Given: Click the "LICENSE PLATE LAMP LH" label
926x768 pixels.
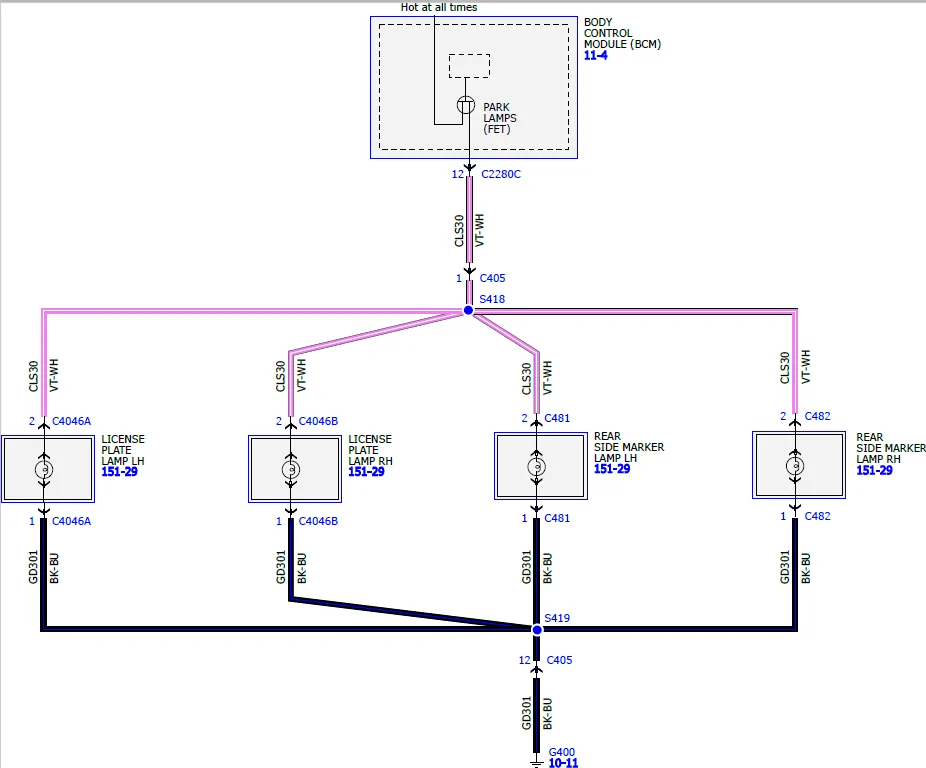Looking at the screenshot, I should (x=123, y=450).
